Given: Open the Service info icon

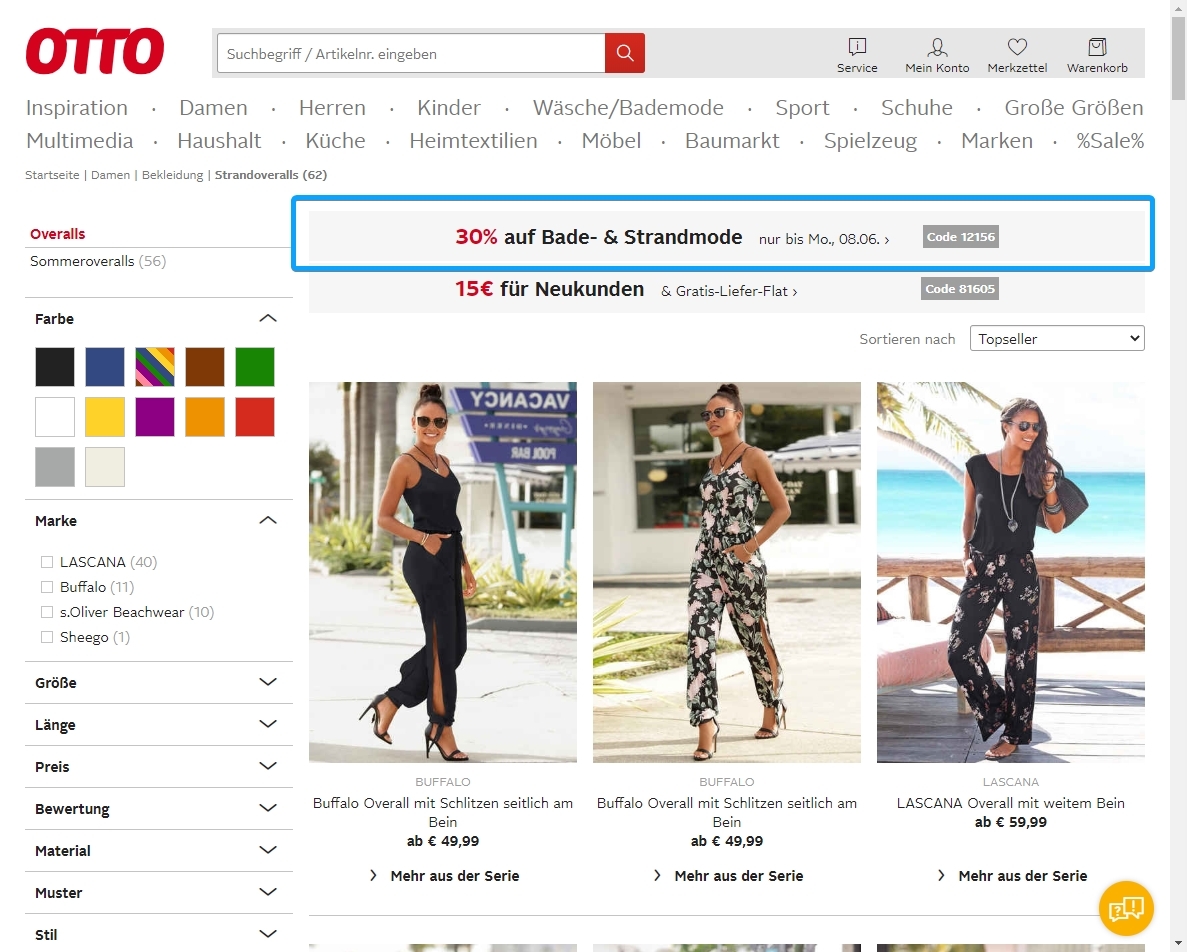Looking at the screenshot, I should click(x=857, y=47).
